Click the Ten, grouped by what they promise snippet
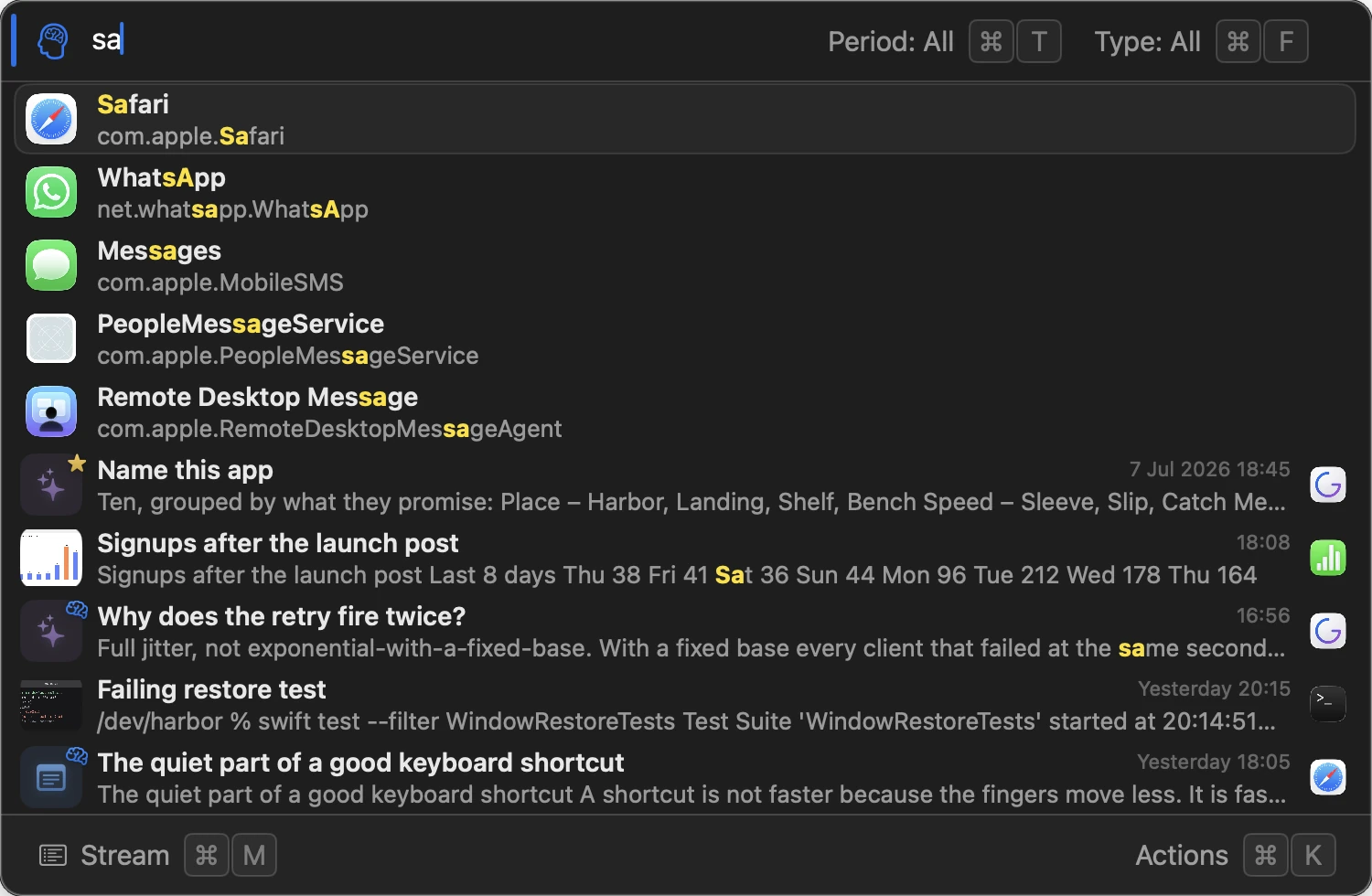 click(691, 502)
